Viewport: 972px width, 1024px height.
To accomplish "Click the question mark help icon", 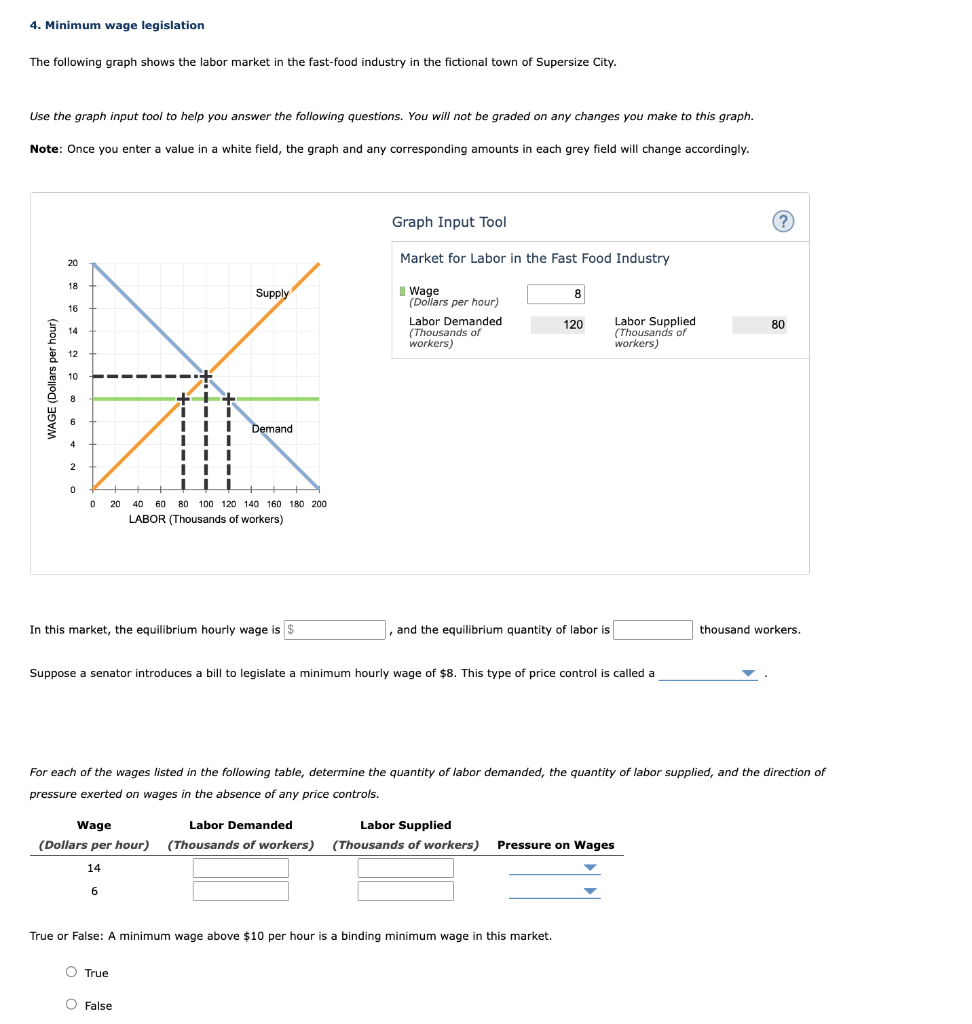I will coord(783,222).
